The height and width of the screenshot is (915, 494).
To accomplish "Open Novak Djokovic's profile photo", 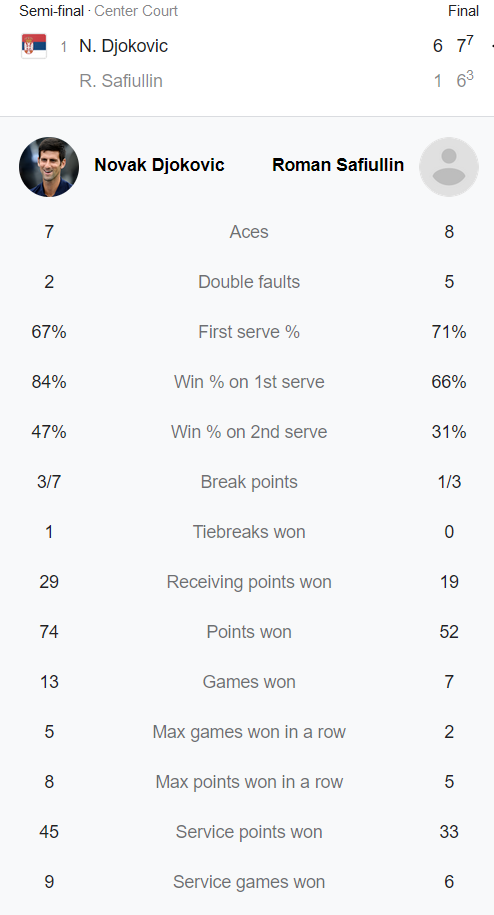I will point(49,167).
